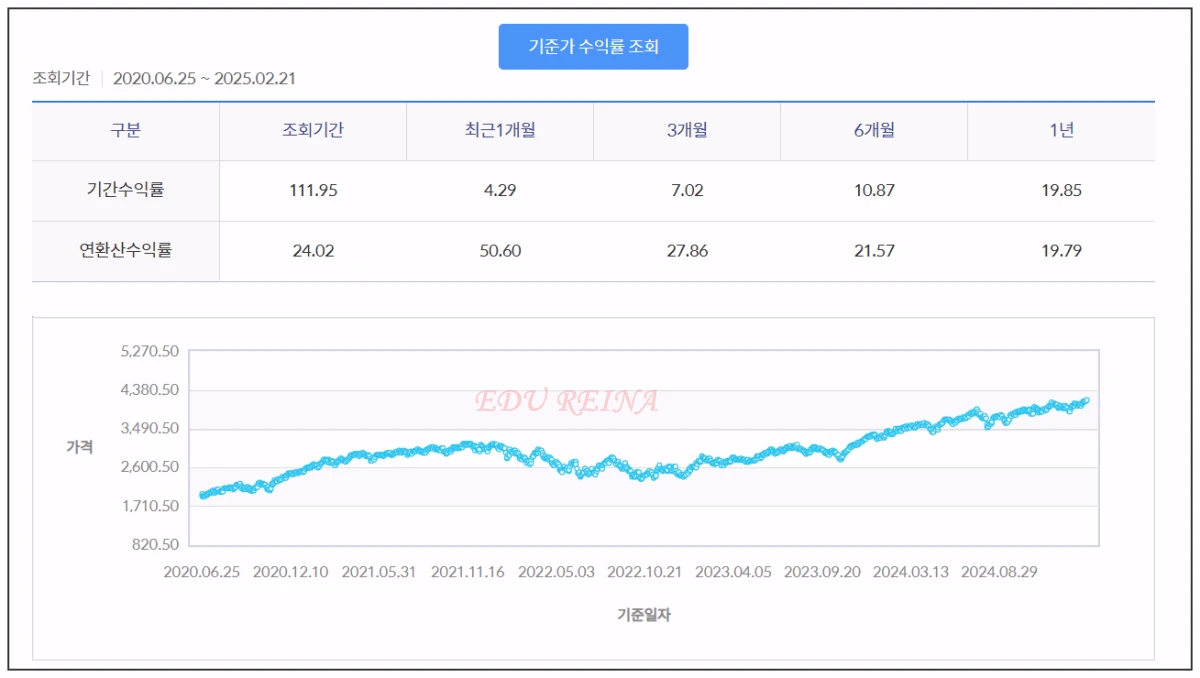Screen dimensions: 1200x678
Task: Select the date range 2020.06.25 ~ 2025.02.21
Action: (x=208, y=77)
